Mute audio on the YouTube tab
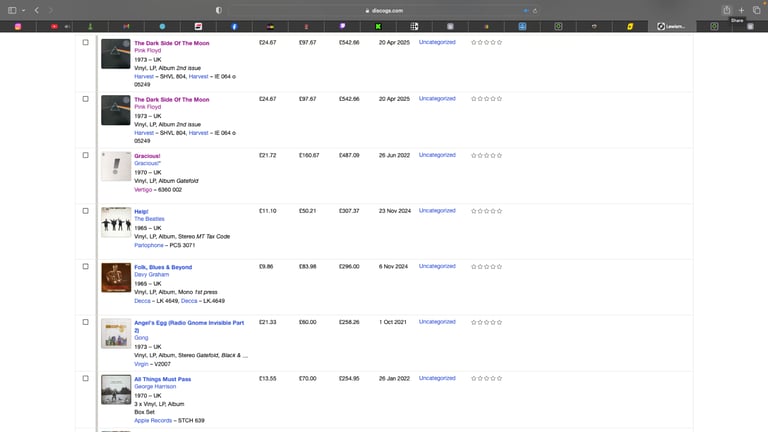 (x=67, y=26)
